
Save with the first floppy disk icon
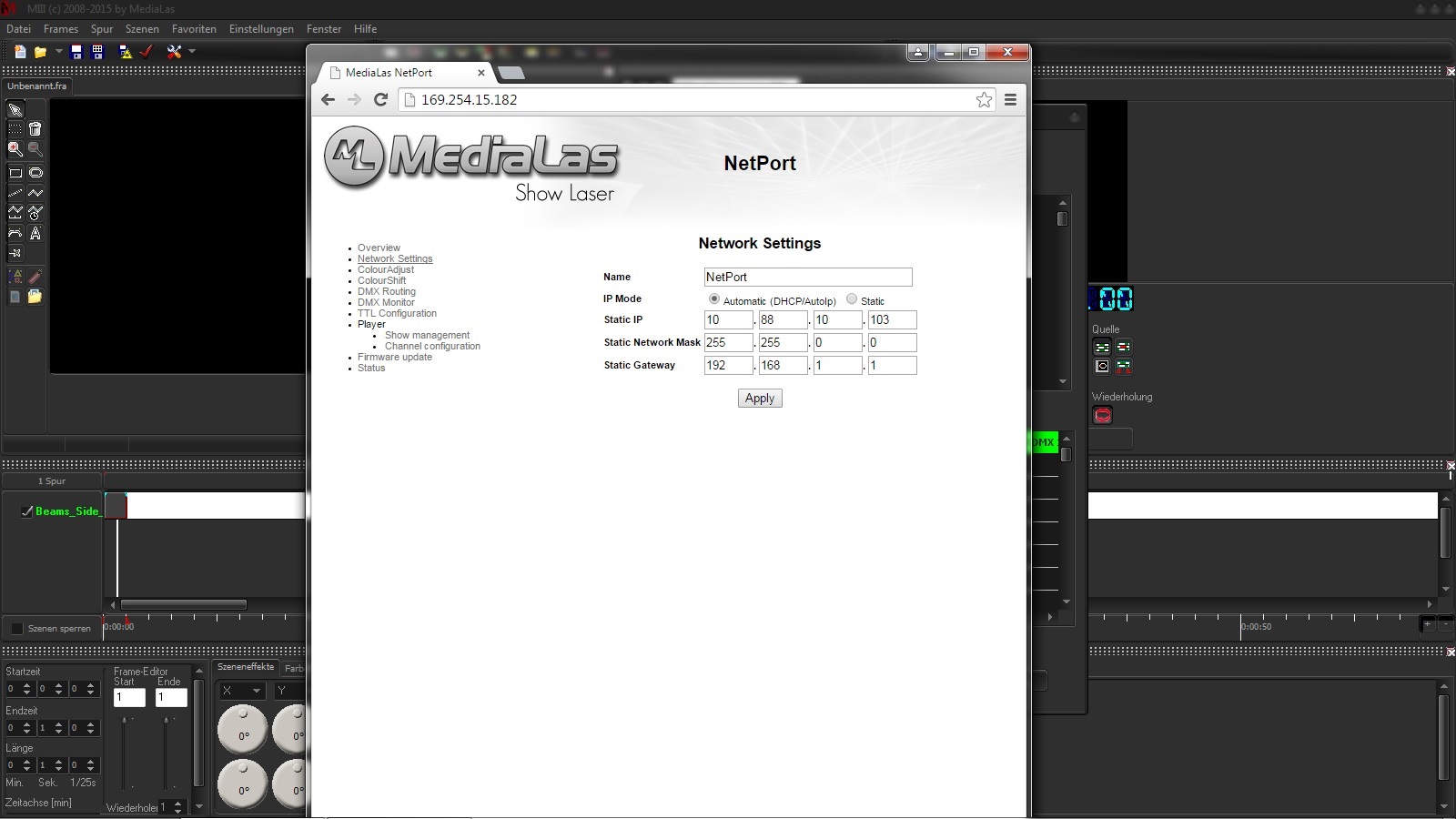[76, 52]
